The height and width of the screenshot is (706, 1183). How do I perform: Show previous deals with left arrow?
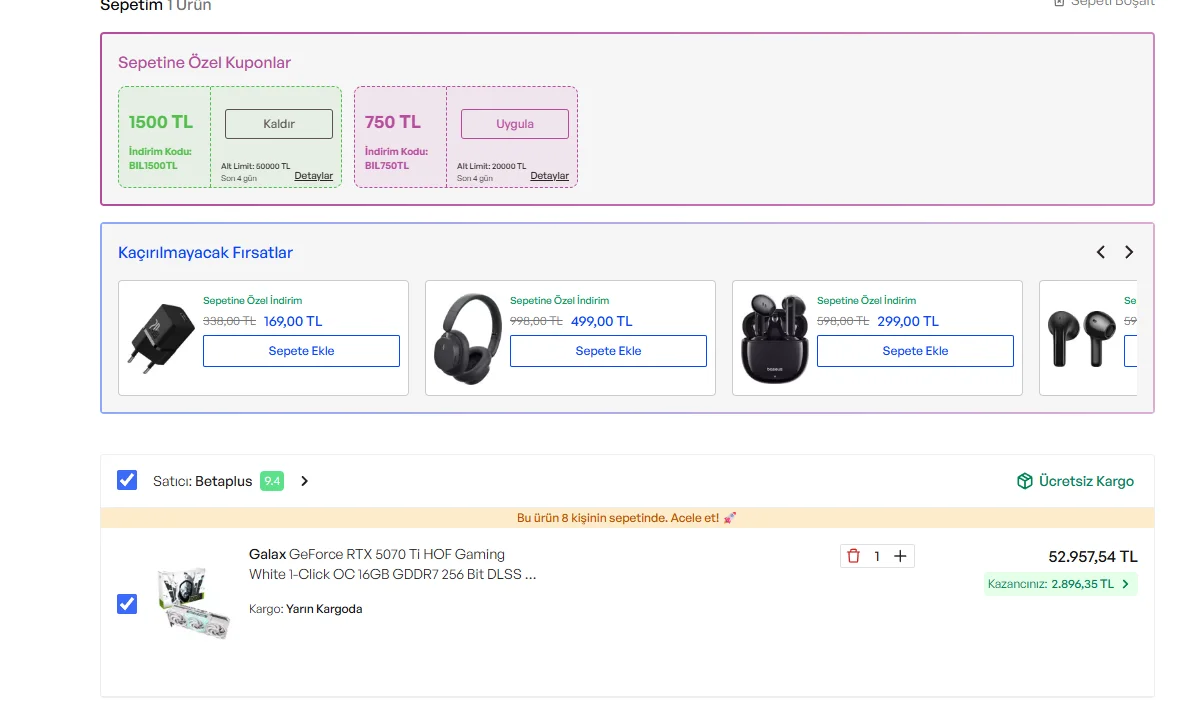click(1101, 252)
